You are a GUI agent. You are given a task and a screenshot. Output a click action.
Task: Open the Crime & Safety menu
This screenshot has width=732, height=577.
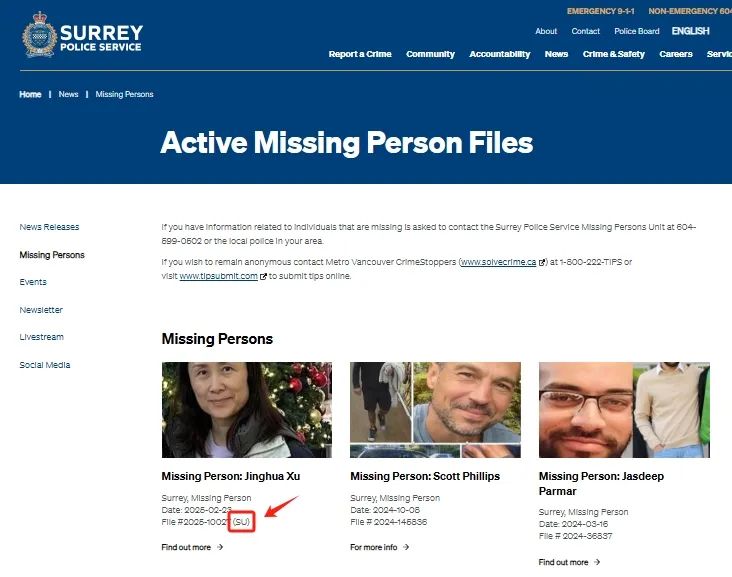click(x=614, y=54)
